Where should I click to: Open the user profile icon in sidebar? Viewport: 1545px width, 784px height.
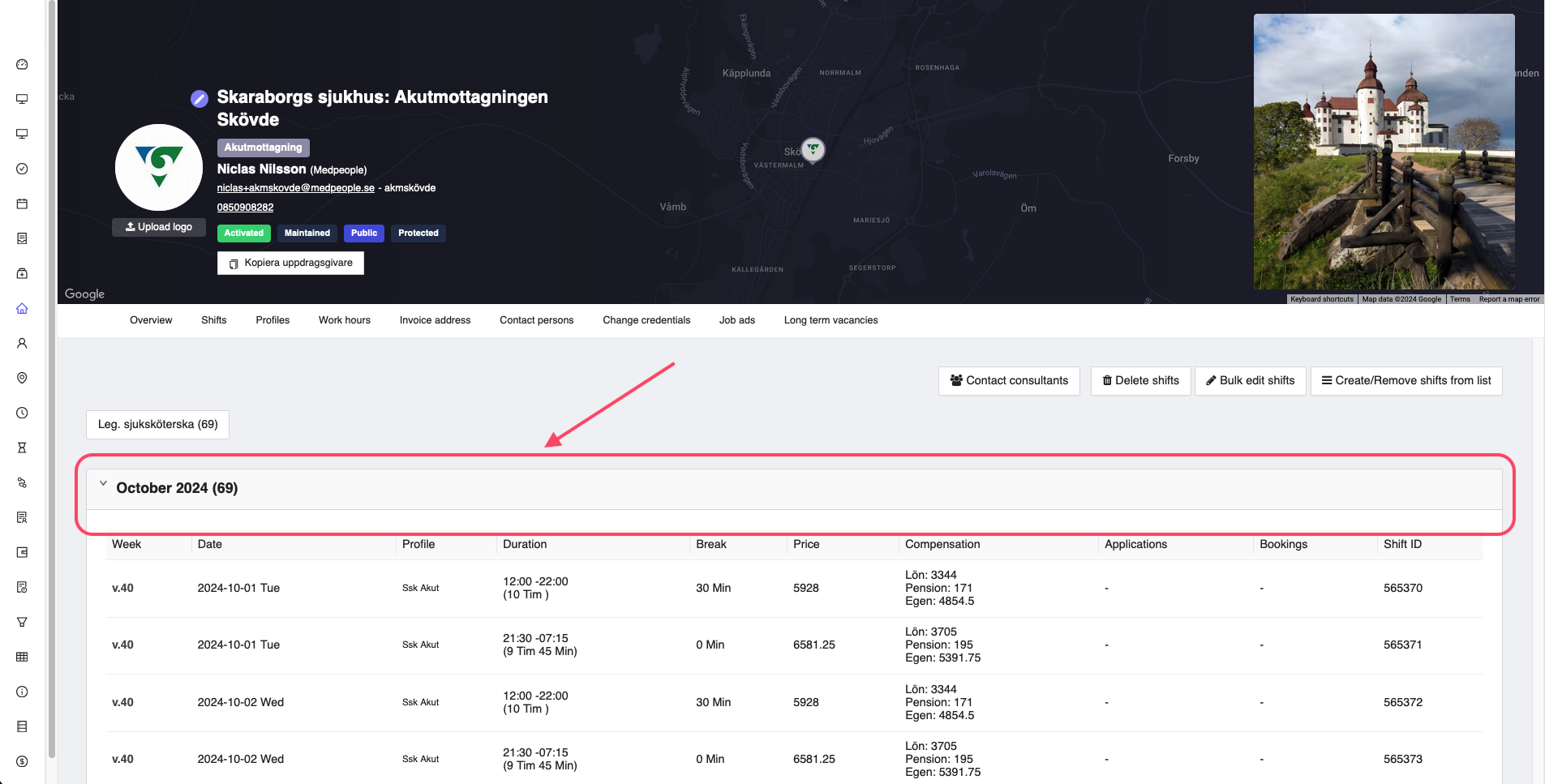pyautogui.click(x=22, y=343)
